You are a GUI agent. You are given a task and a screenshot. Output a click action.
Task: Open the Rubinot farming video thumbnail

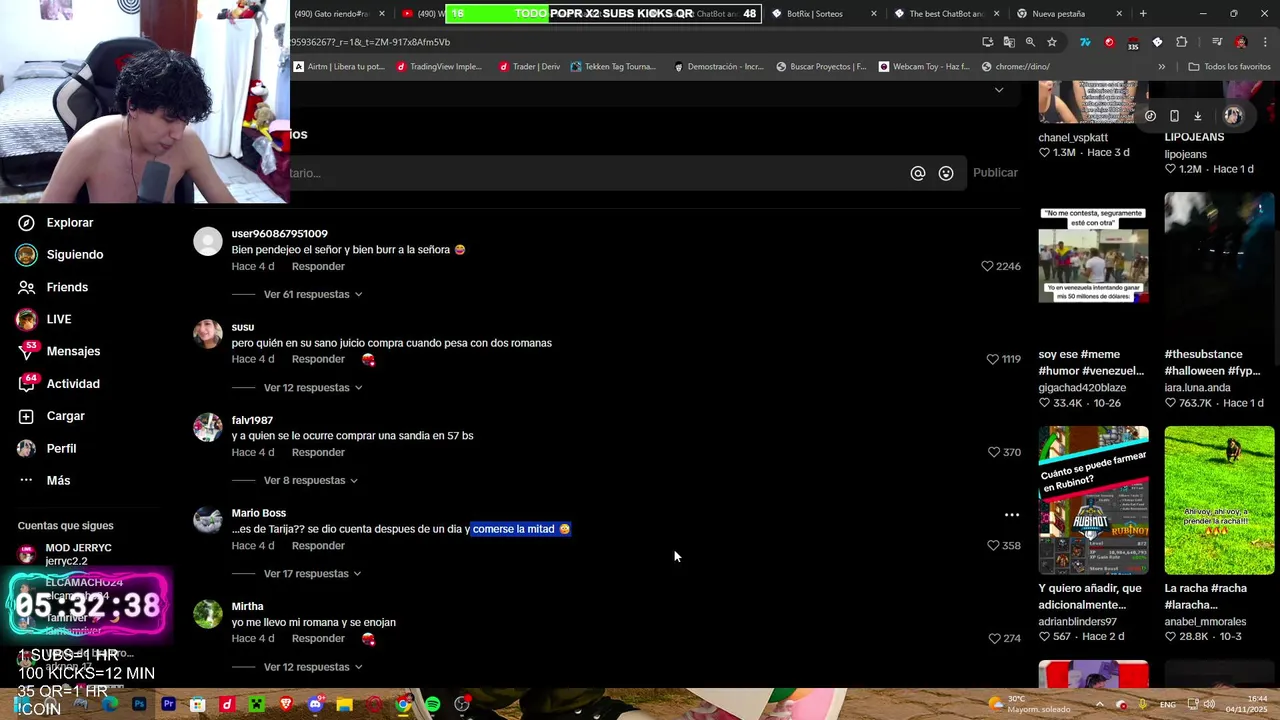1093,500
